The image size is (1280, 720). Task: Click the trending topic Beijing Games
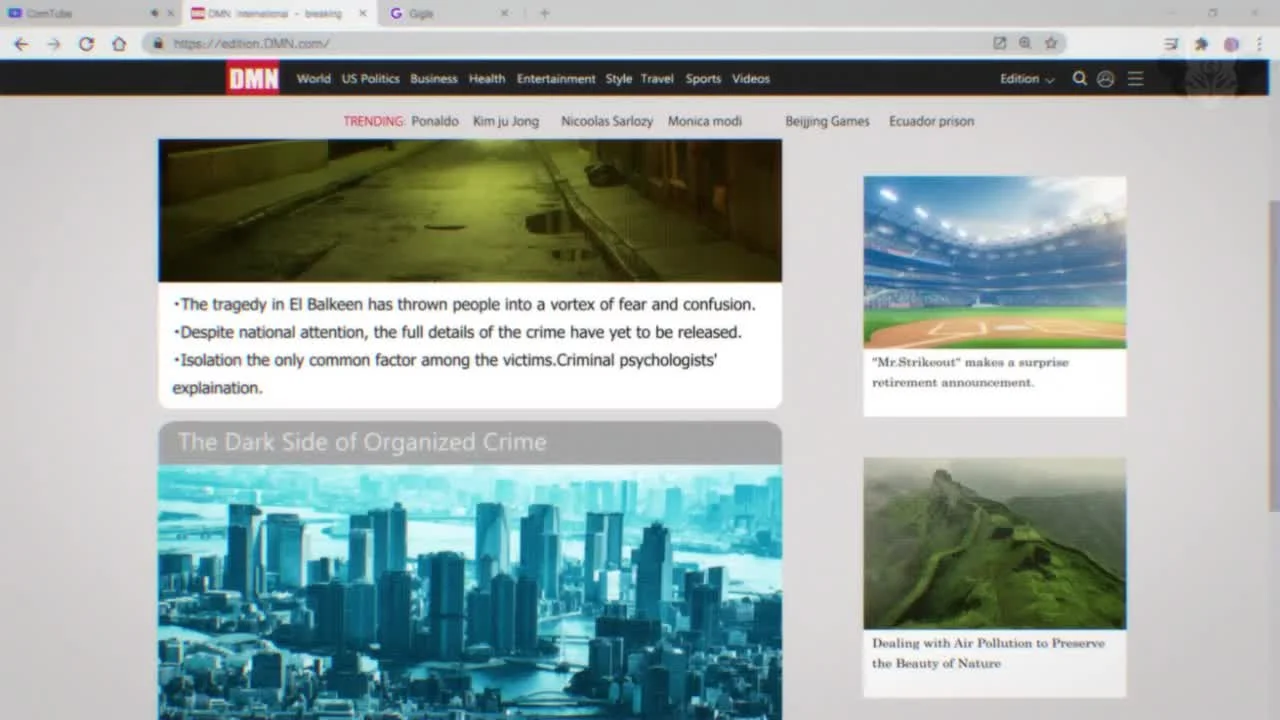coord(827,121)
